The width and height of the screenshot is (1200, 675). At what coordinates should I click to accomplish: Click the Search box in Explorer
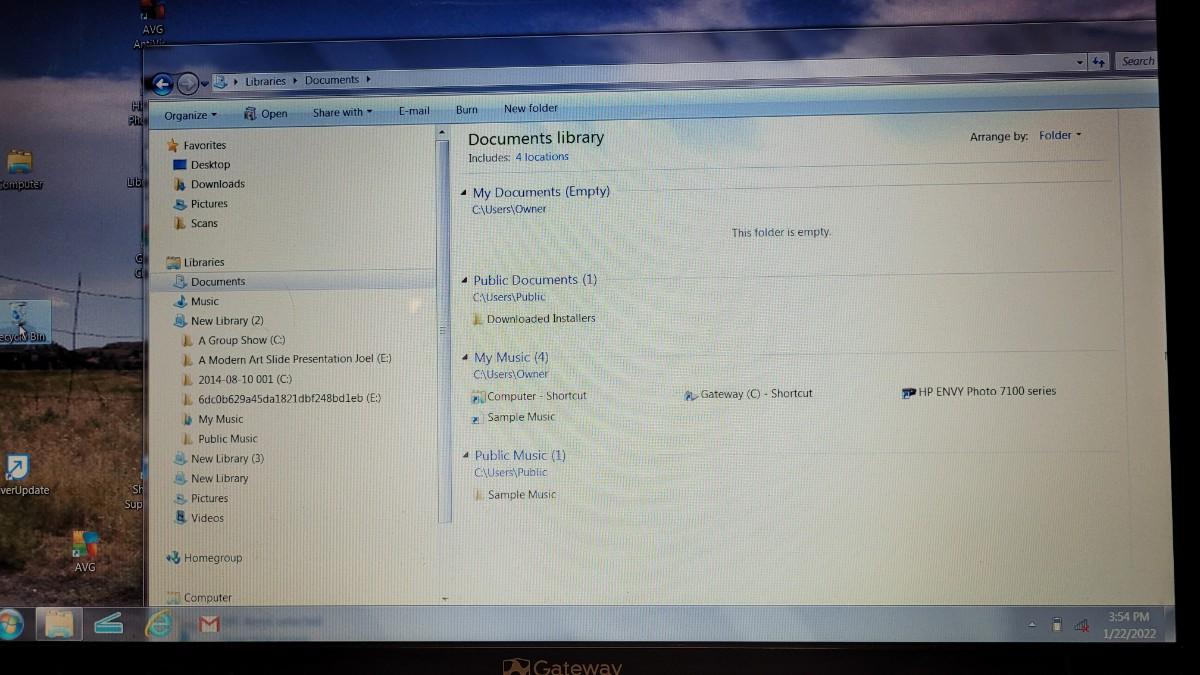1137,61
